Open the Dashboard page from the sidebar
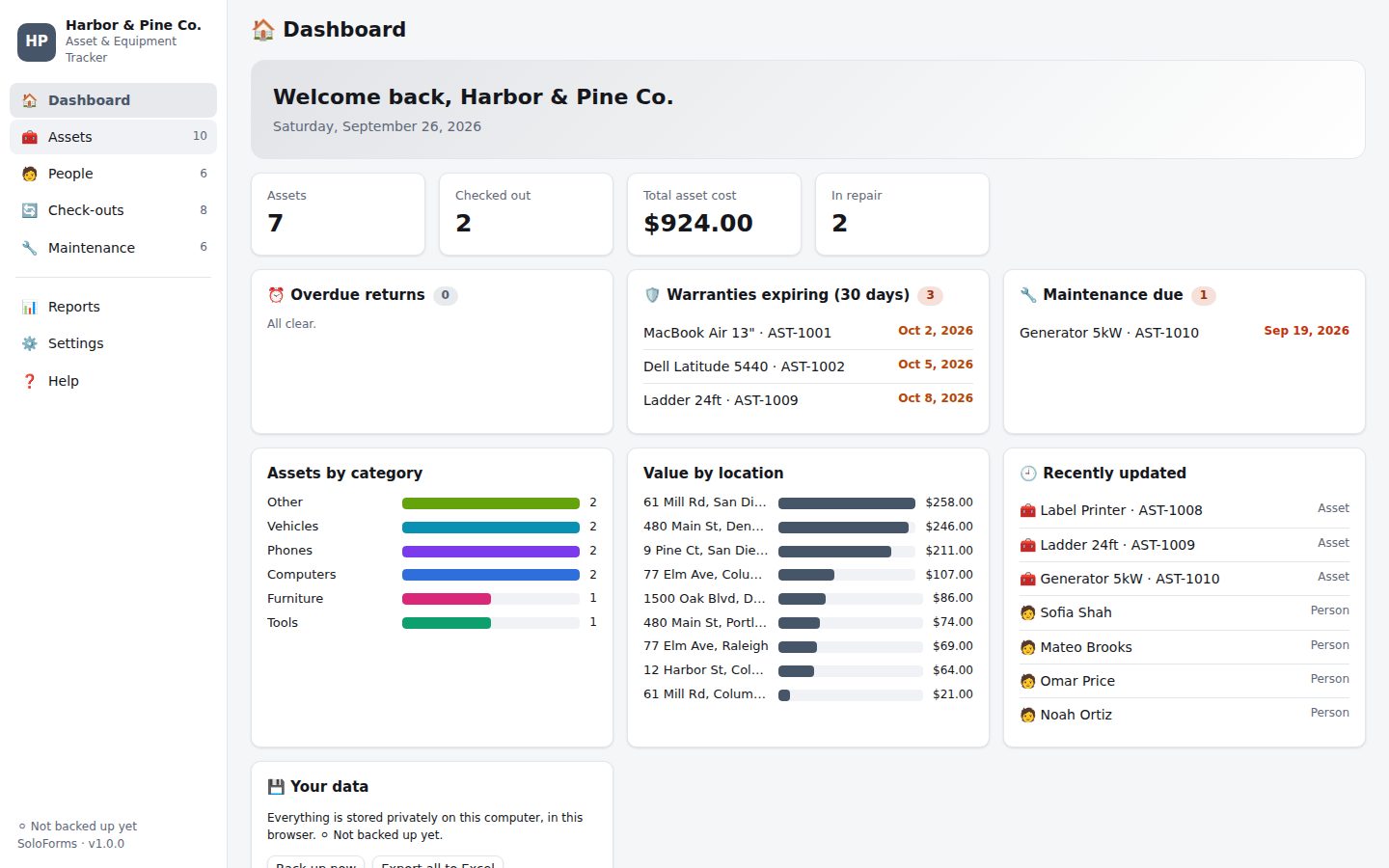 pyautogui.click(x=113, y=100)
